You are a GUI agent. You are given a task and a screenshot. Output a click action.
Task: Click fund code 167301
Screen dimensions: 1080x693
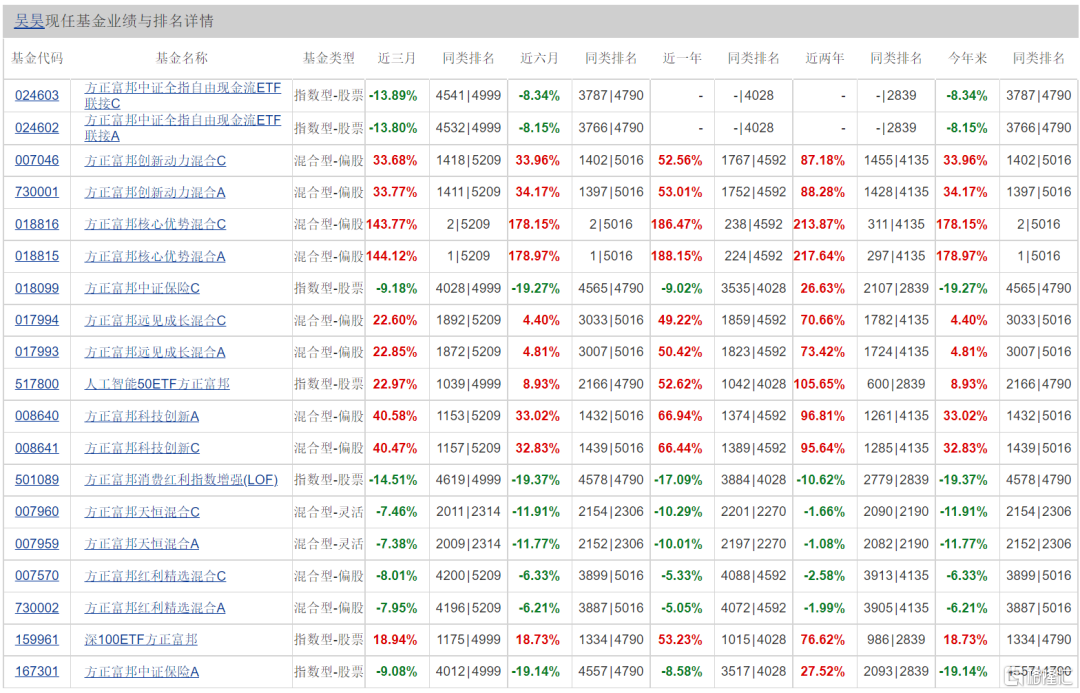tap(37, 672)
